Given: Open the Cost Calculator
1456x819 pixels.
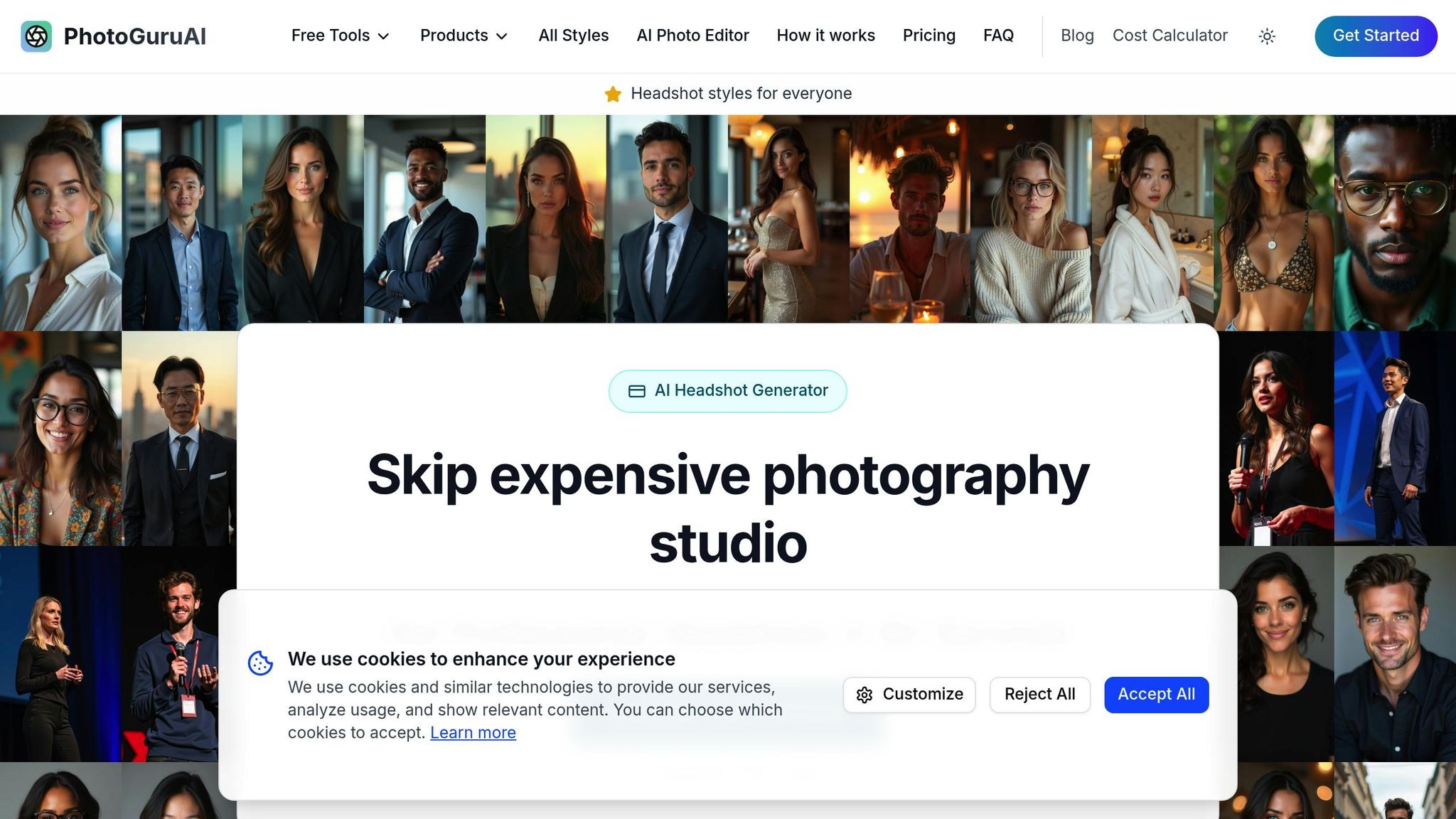Looking at the screenshot, I should [1169, 36].
